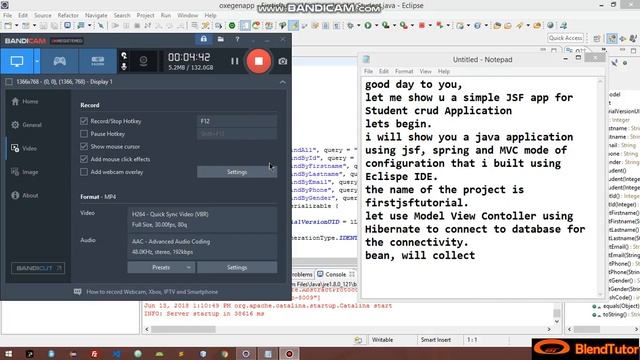Open Eclipse Debug icon dropdown arrow
The width and height of the screenshot is (640, 360).
click(x=358, y=26)
